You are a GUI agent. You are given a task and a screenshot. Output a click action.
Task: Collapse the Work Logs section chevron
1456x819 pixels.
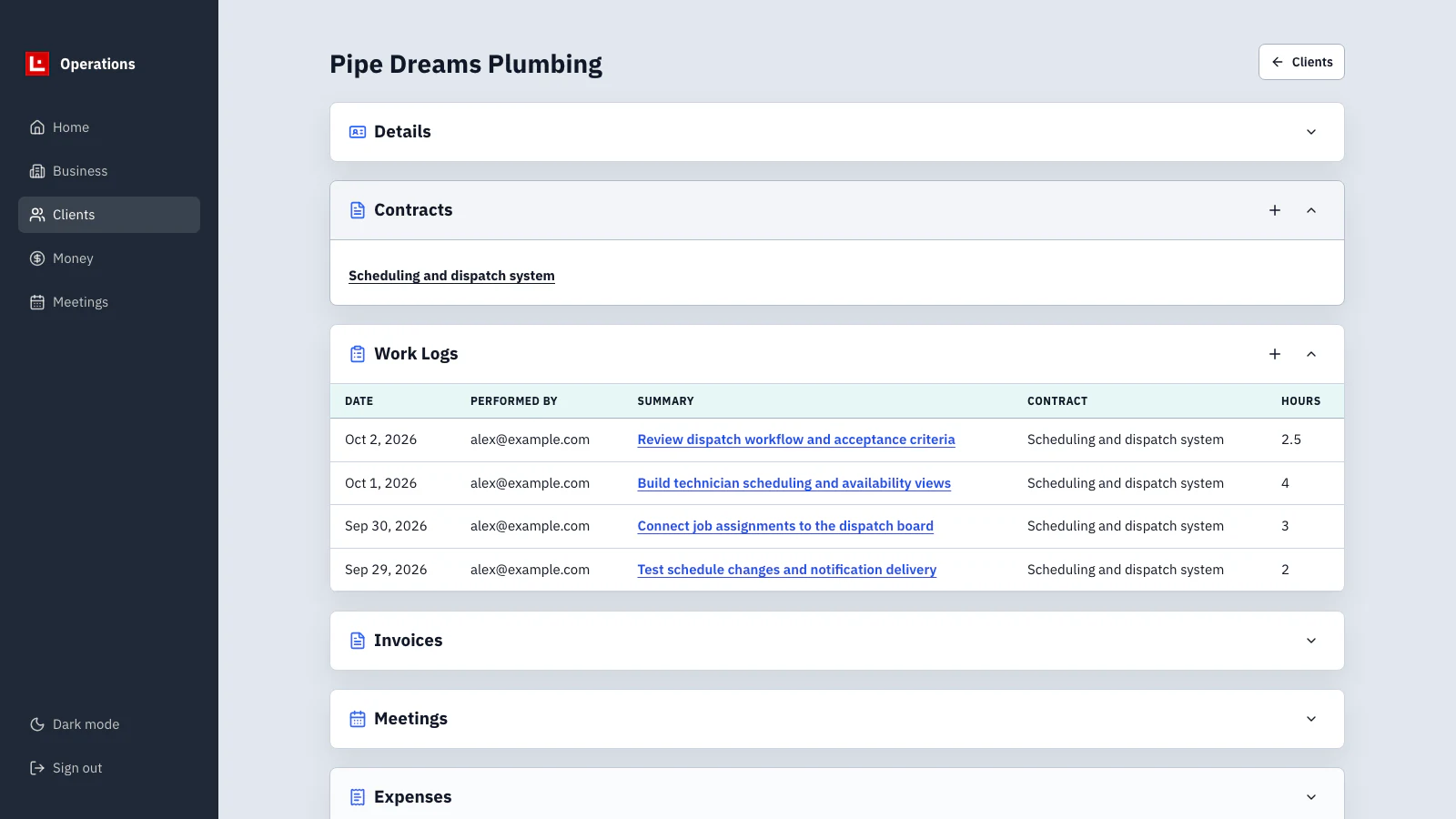(1311, 354)
